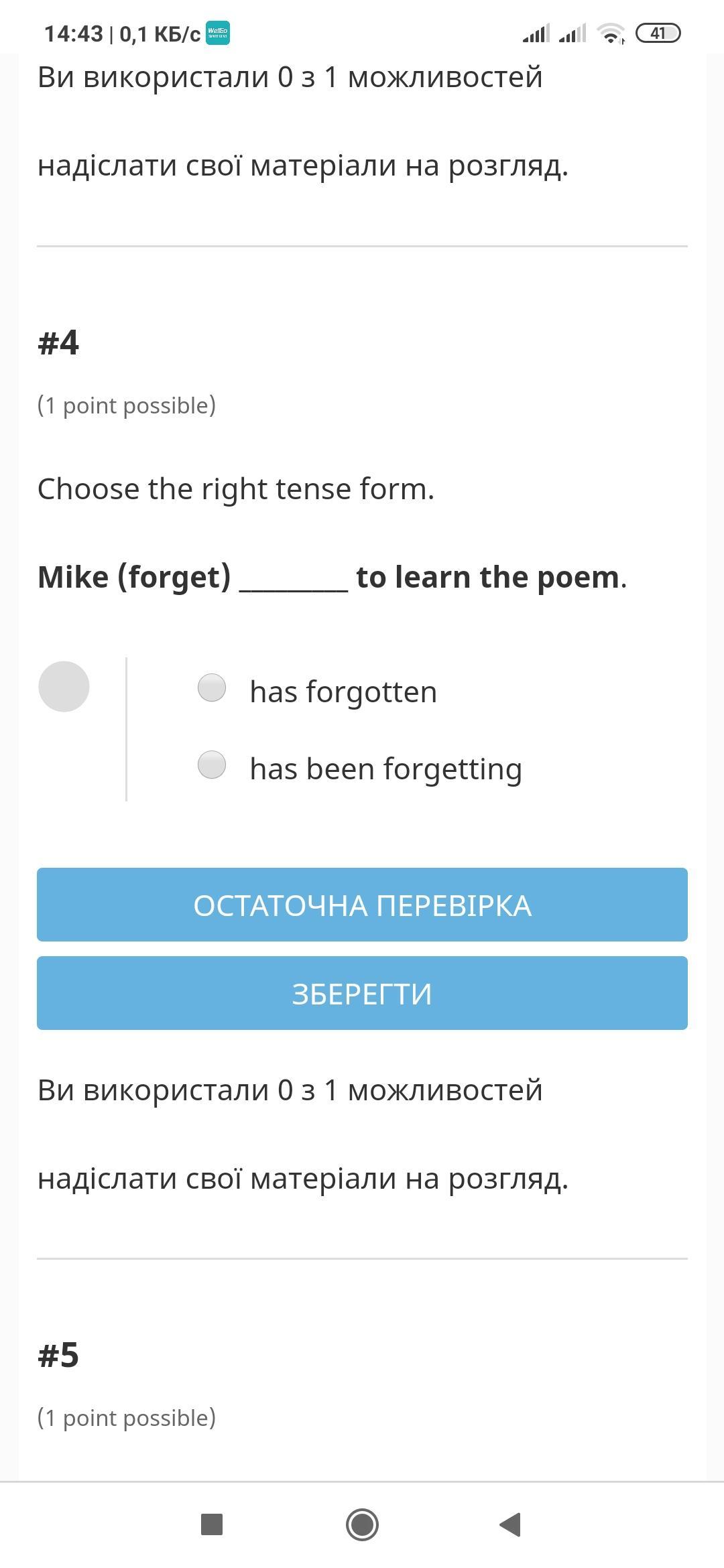This screenshot has width=724, height=1568.
Task: Tap the 'has been forgetting' answer label
Action: tap(385, 769)
